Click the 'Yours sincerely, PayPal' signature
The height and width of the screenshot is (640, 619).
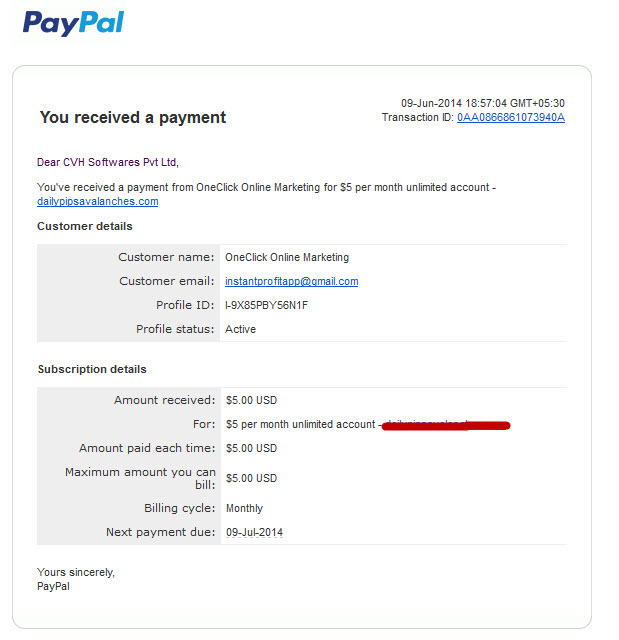76,580
